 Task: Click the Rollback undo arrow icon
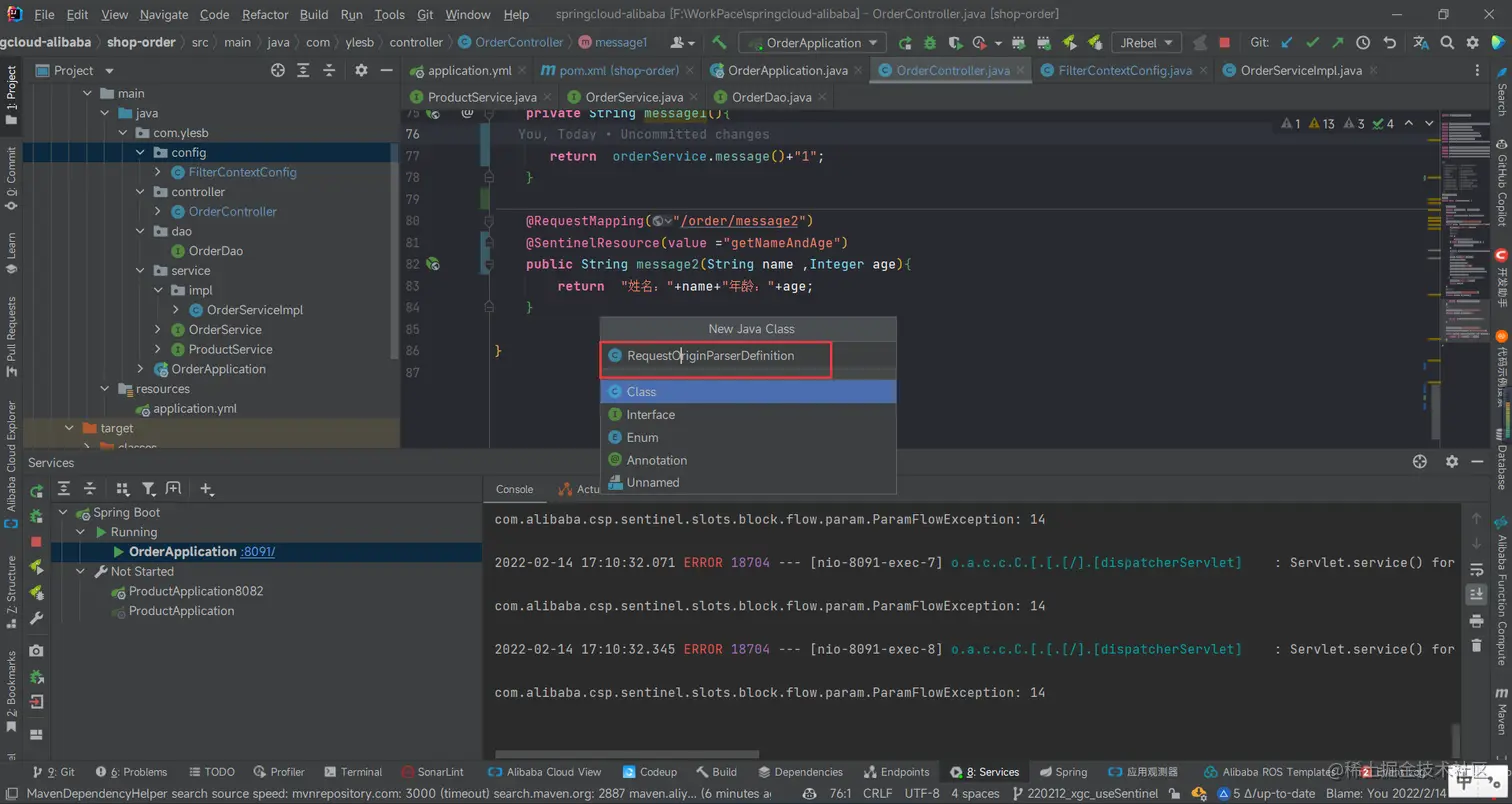point(1389,43)
